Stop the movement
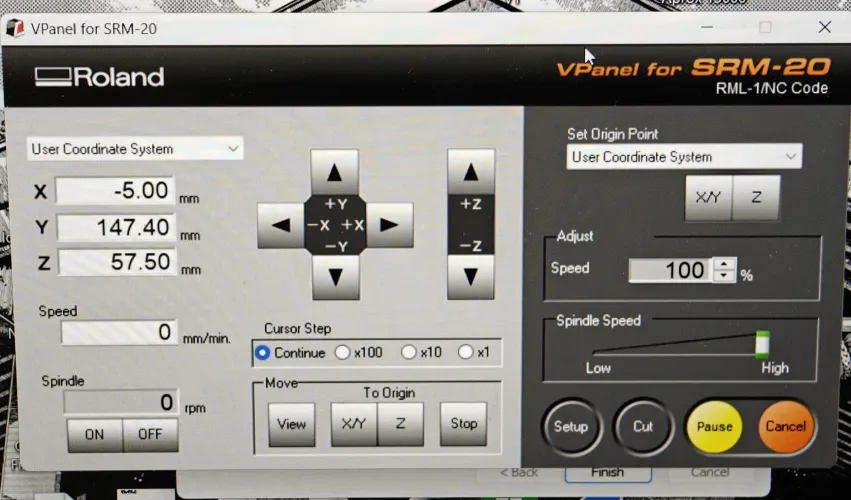 point(463,423)
